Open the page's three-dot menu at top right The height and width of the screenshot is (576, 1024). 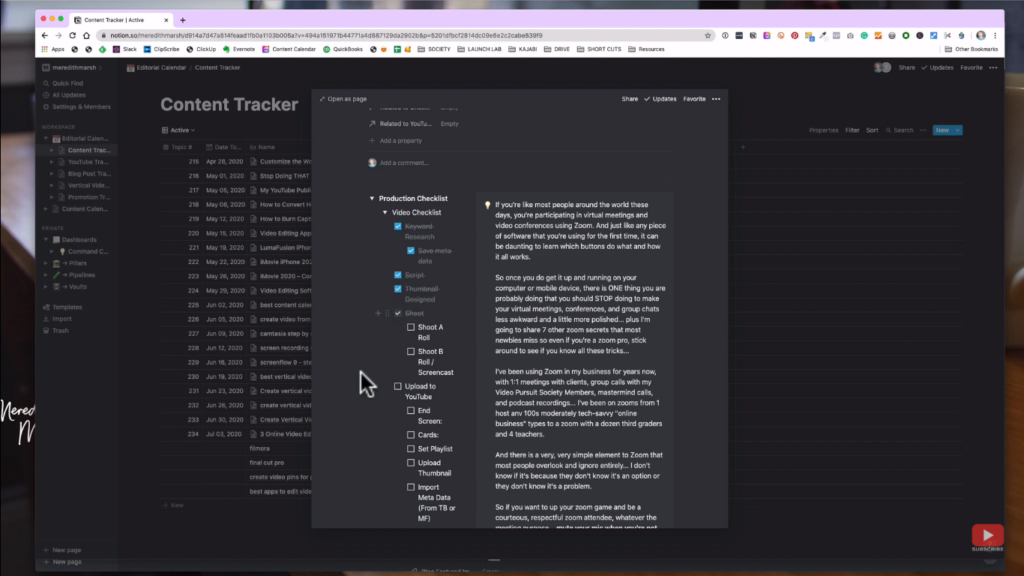993,68
